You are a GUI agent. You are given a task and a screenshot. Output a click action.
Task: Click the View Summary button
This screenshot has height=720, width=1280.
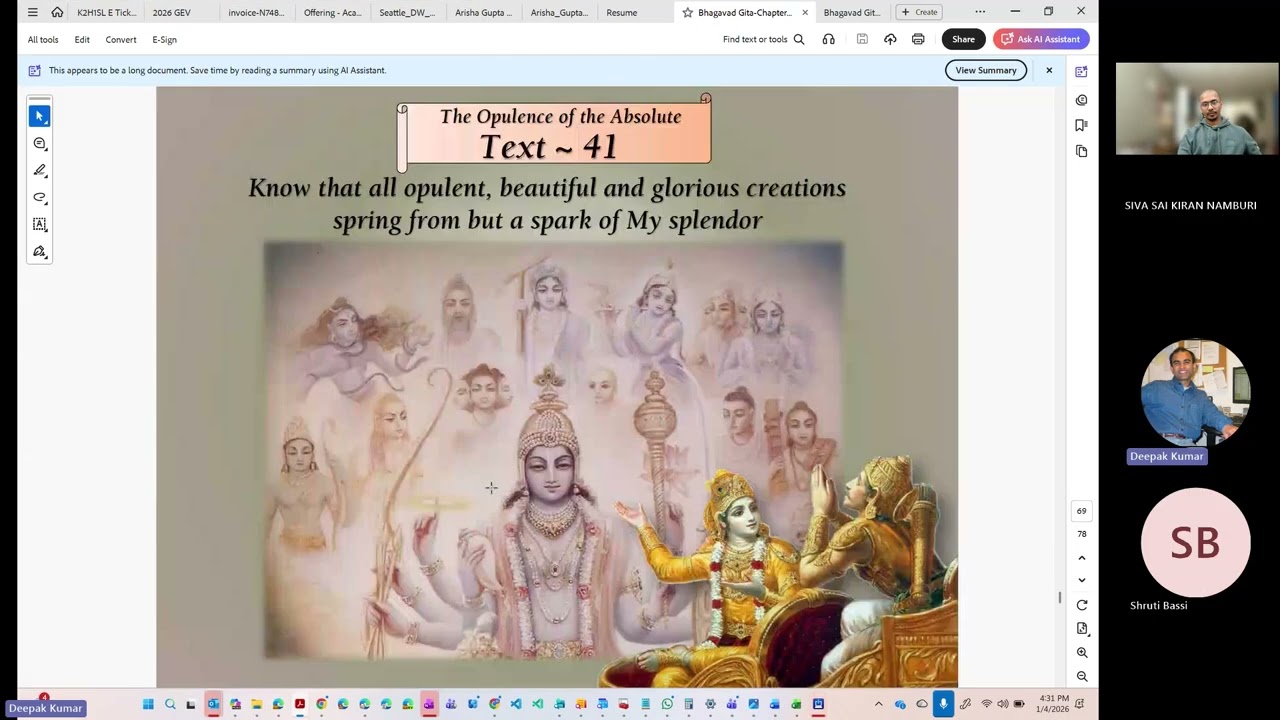point(986,70)
